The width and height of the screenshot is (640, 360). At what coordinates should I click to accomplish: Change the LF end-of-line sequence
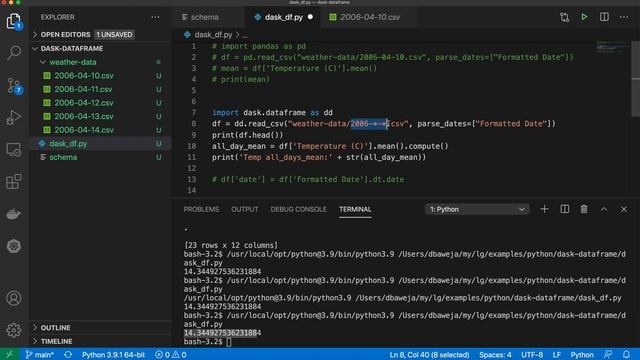pyautogui.click(x=556, y=355)
